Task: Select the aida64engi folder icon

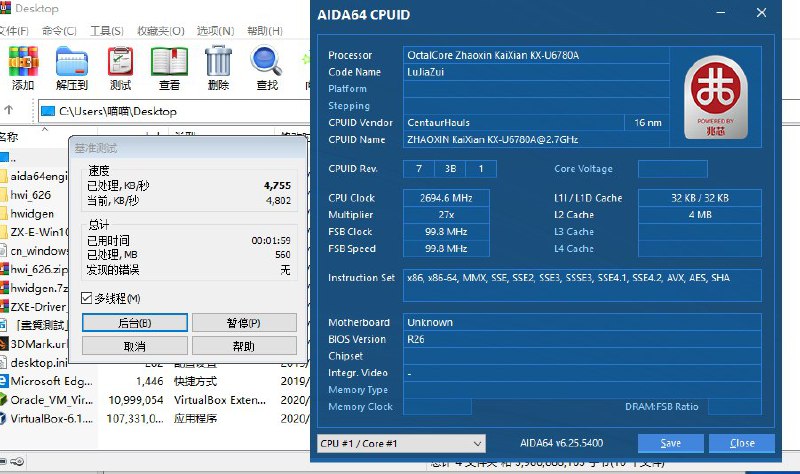Action: 4,177
